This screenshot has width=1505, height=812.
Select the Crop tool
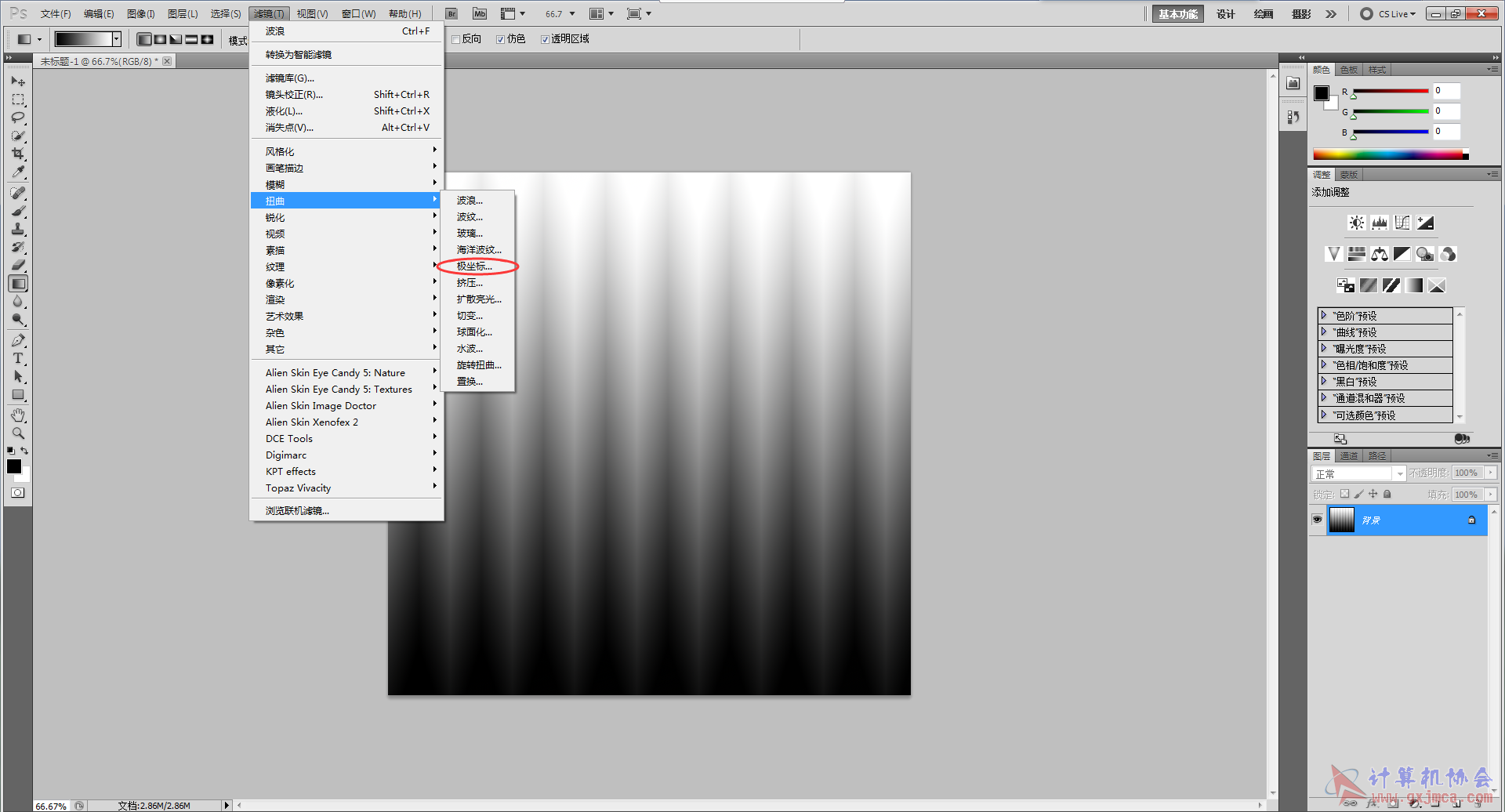coord(18,154)
